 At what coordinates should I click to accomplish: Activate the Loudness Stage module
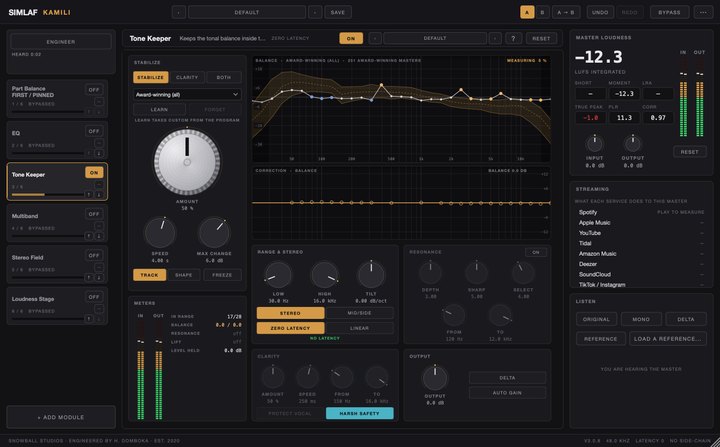pos(94,297)
